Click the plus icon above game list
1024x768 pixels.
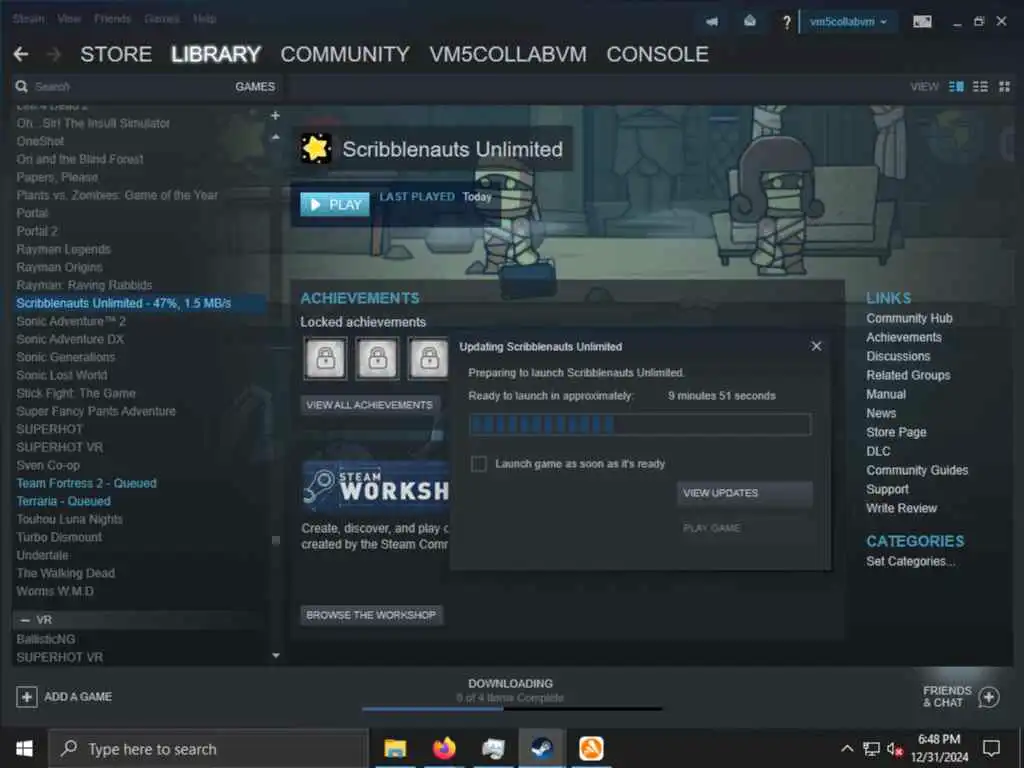coord(276,116)
